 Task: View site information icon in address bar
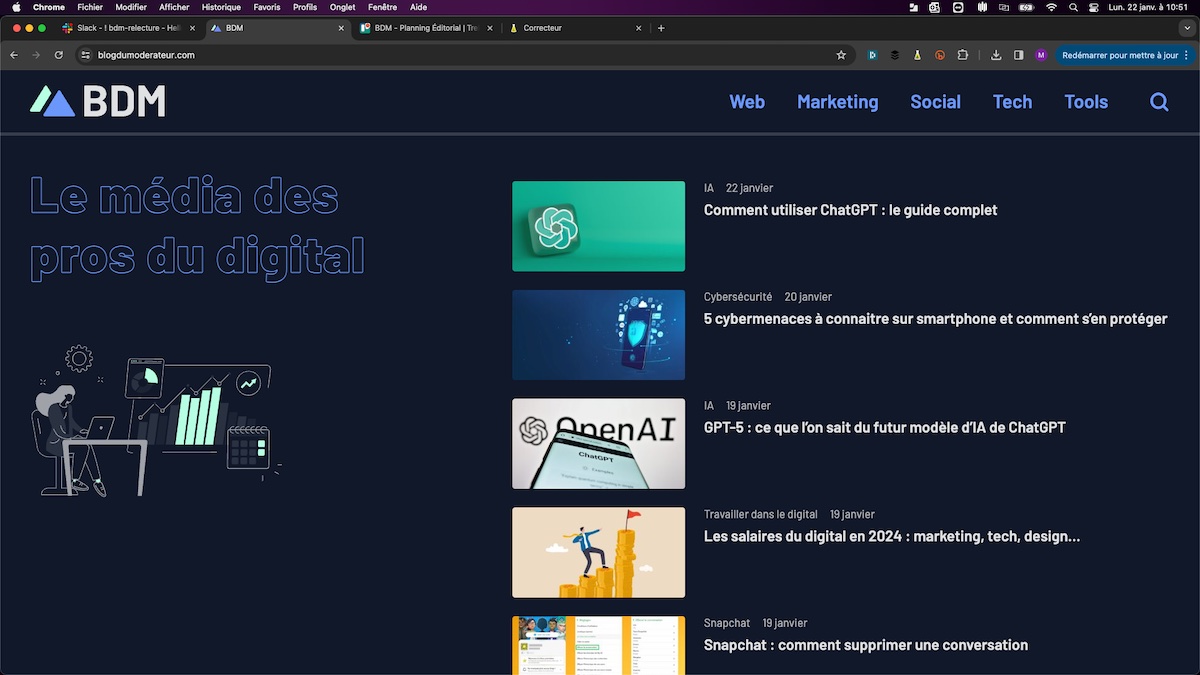click(85, 55)
